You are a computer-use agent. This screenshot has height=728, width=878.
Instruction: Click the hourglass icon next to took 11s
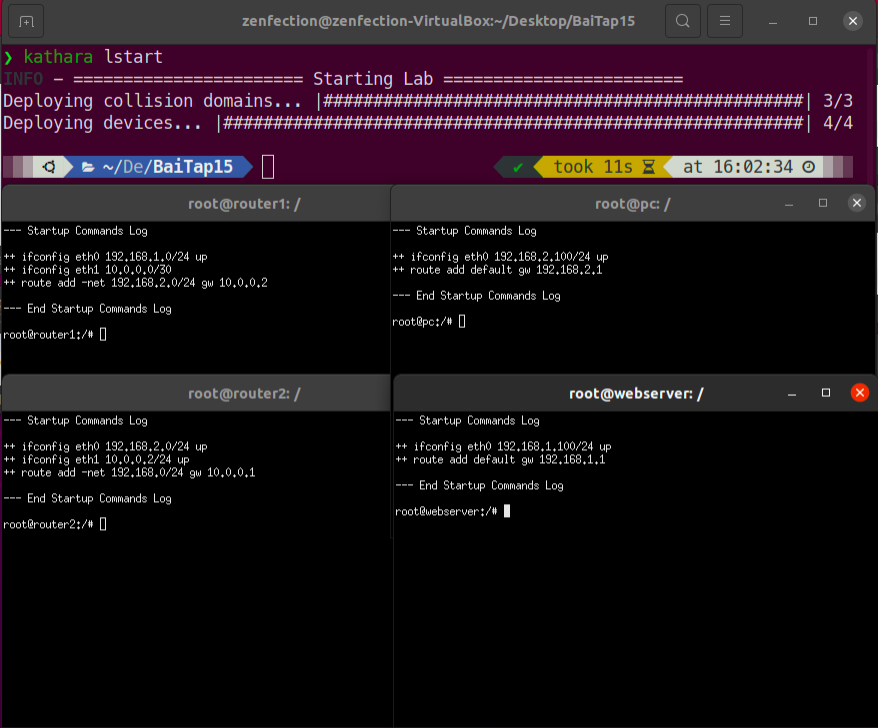tap(648, 167)
